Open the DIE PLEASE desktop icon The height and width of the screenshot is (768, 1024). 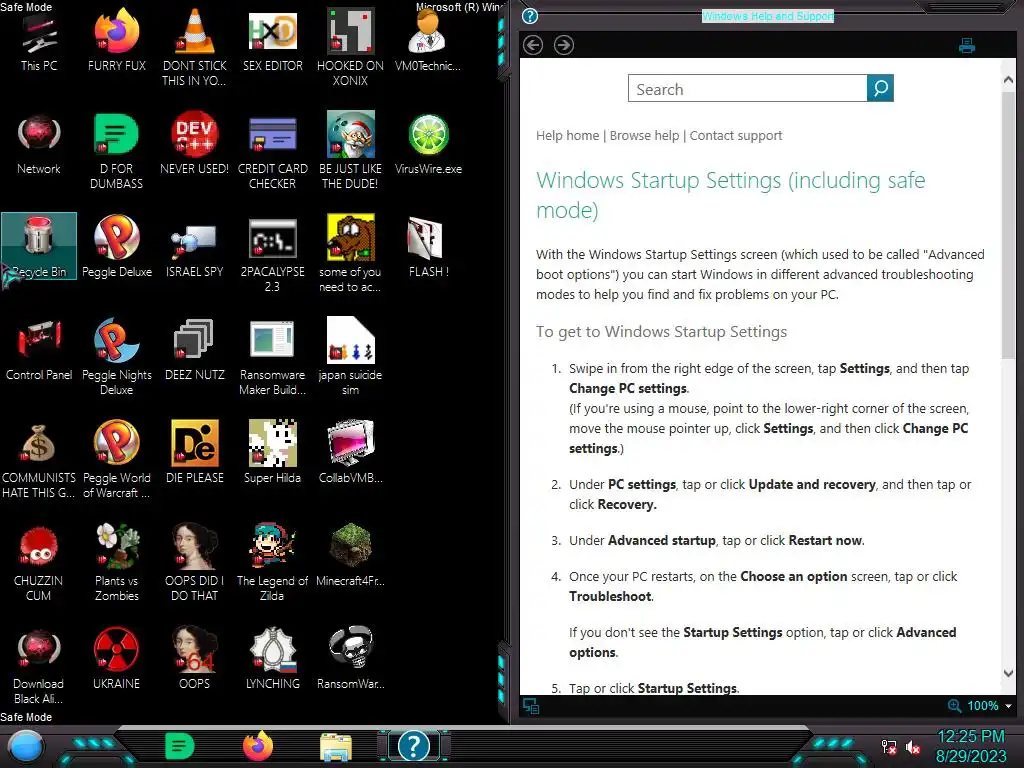coord(194,452)
